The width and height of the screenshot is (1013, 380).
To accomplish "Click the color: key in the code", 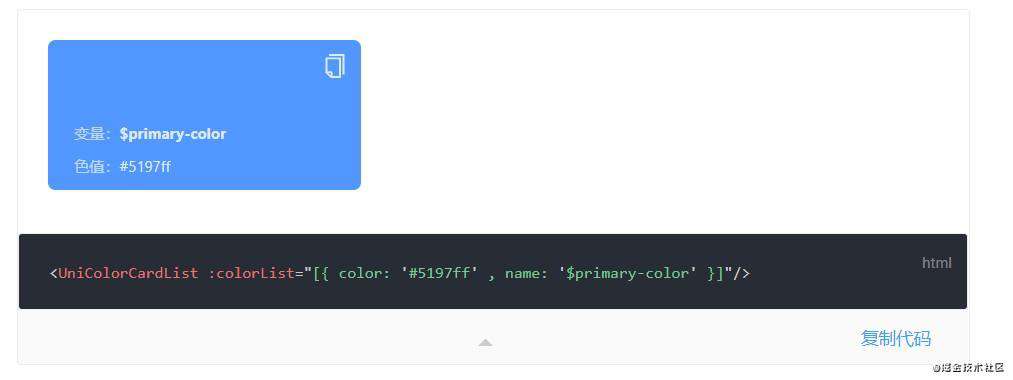I will pos(364,273).
